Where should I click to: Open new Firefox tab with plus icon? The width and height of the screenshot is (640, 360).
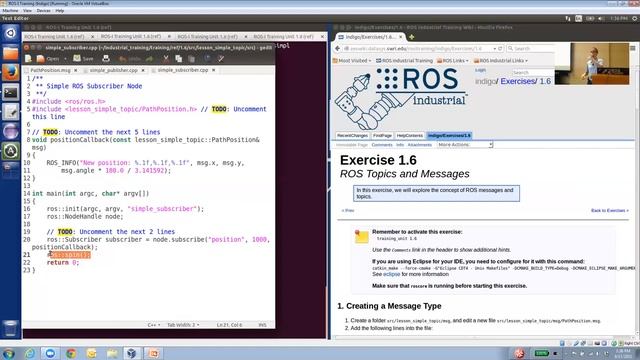[411, 37]
